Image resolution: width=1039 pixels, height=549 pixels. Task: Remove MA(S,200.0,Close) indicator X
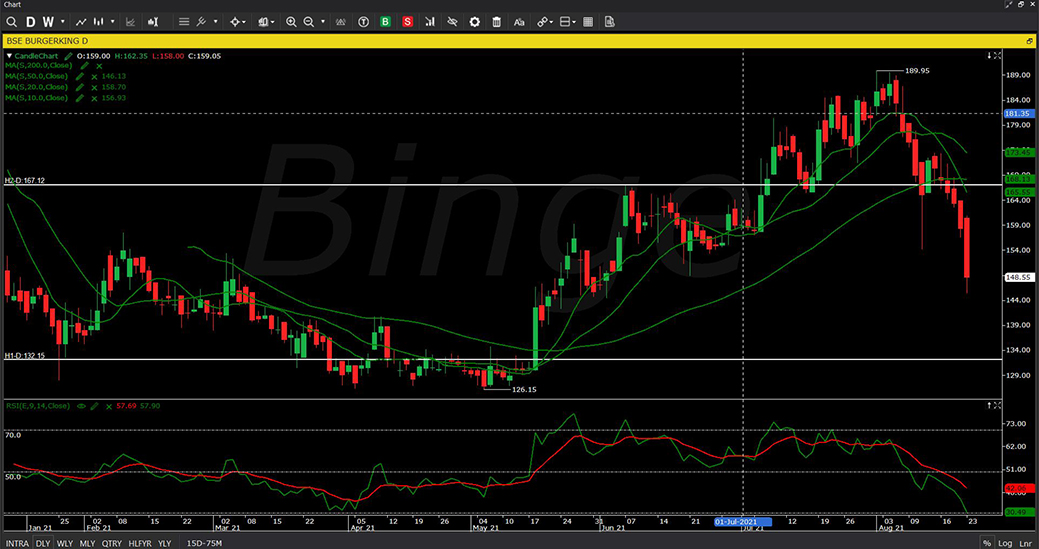[x=99, y=66]
